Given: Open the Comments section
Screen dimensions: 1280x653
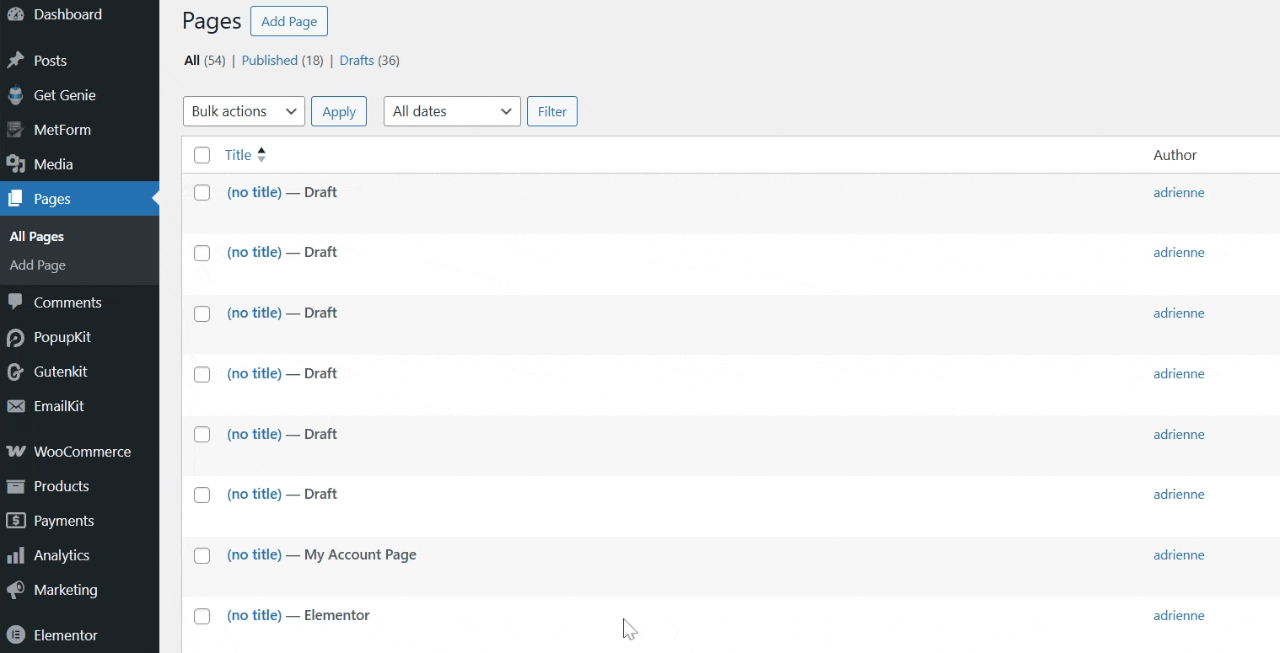Looking at the screenshot, I should point(68,302).
